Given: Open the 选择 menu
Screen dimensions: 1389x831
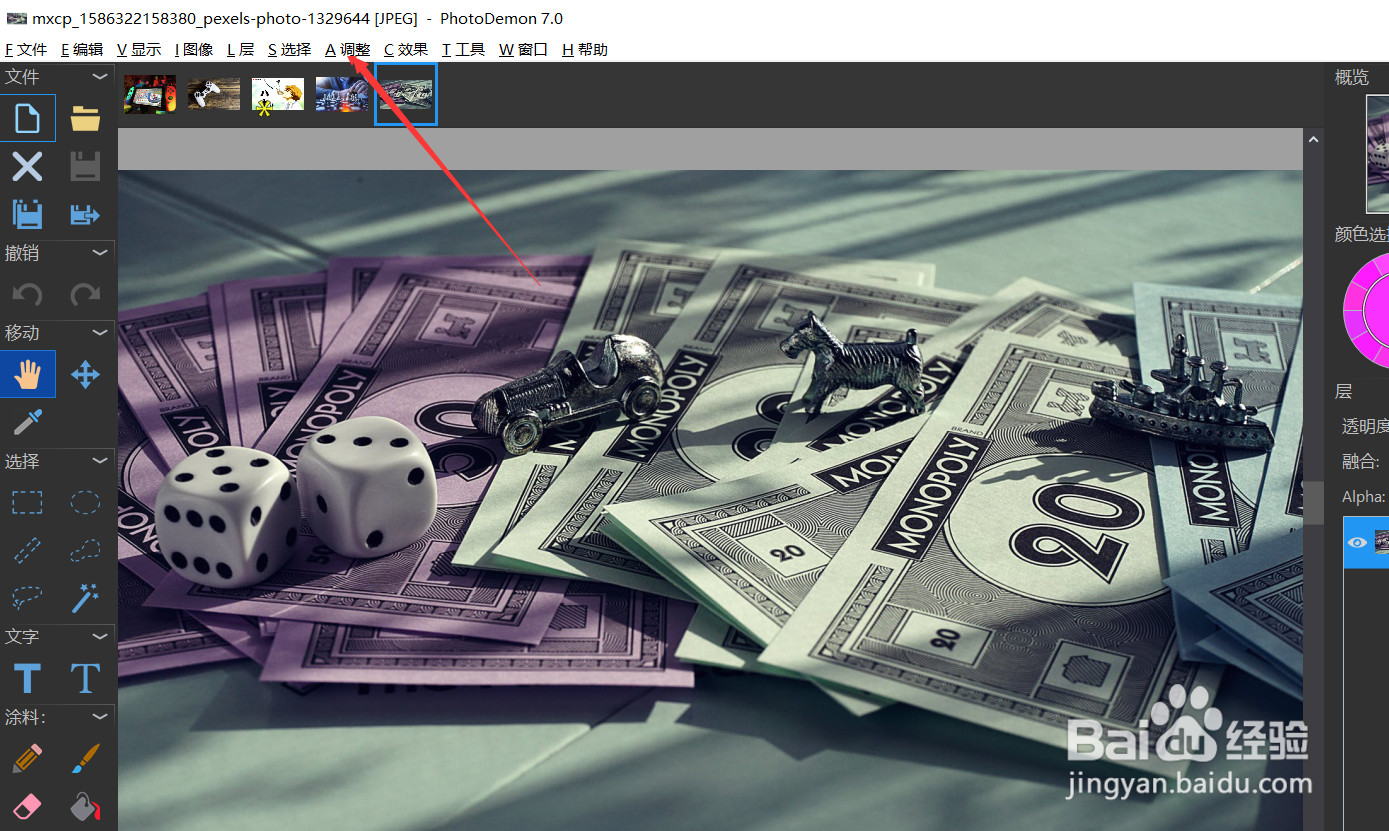Looking at the screenshot, I should (x=290, y=49).
